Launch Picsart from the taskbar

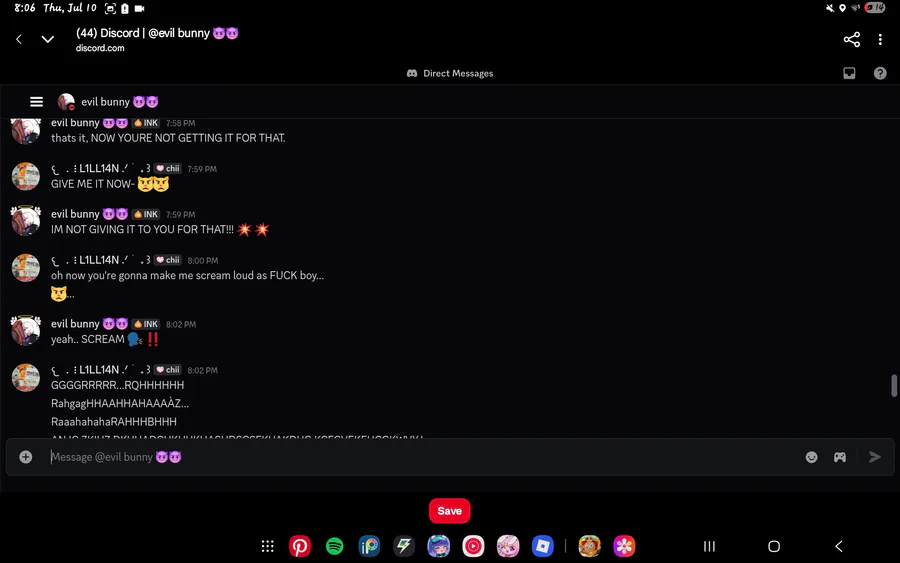point(369,546)
